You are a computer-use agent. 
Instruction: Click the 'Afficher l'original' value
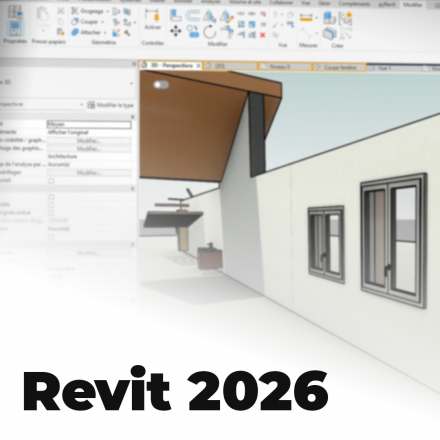(68, 132)
